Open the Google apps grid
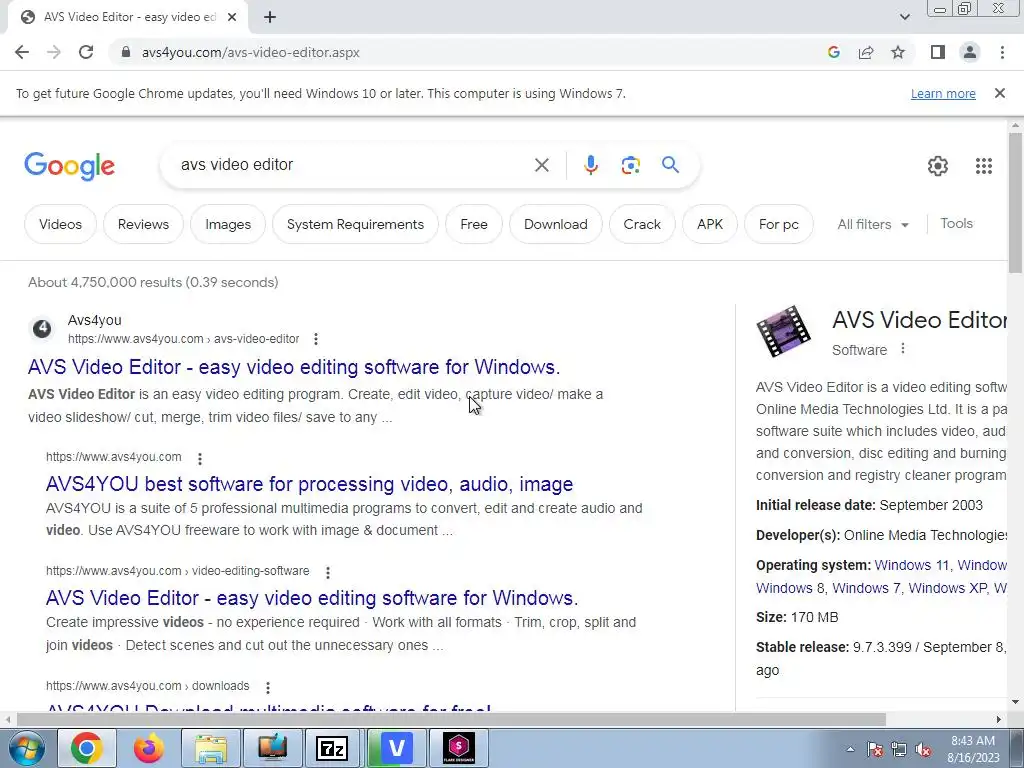The height and width of the screenshot is (768, 1024). tap(984, 166)
